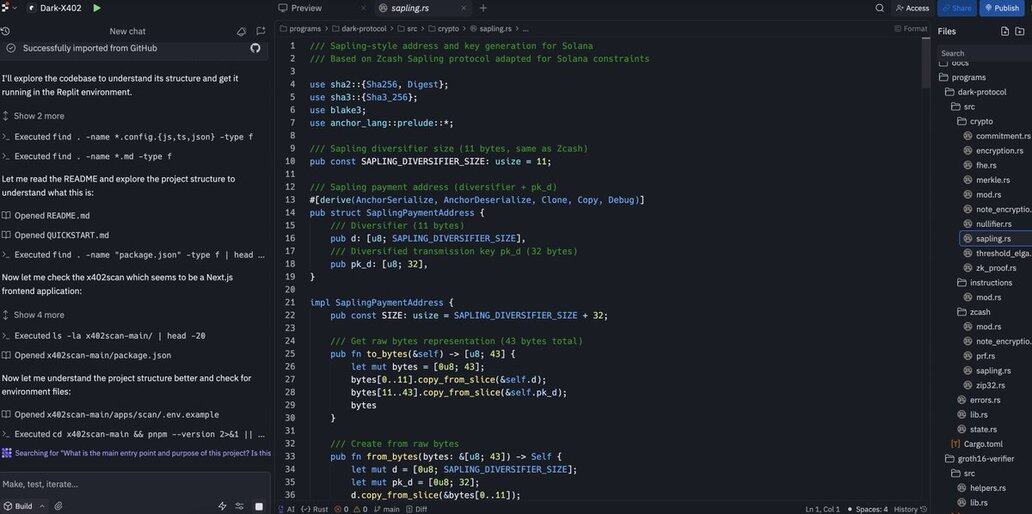Open the agent settings sliders icon
The height and width of the screenshot is (514, 1032).
tap(240, 506)
